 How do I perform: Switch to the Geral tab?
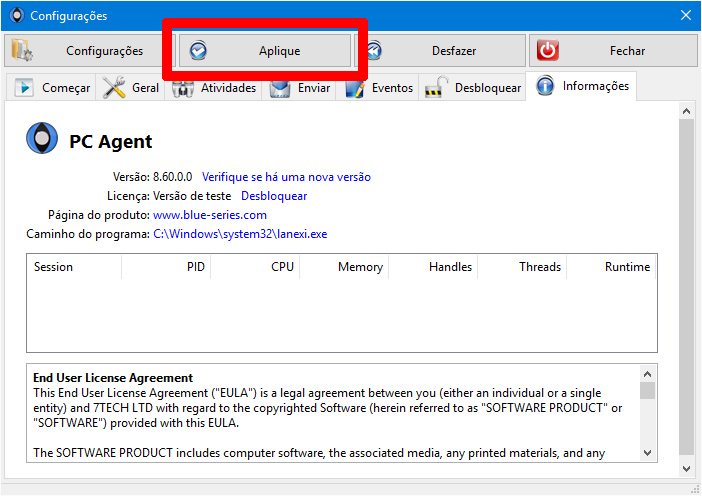click(130, 87)
